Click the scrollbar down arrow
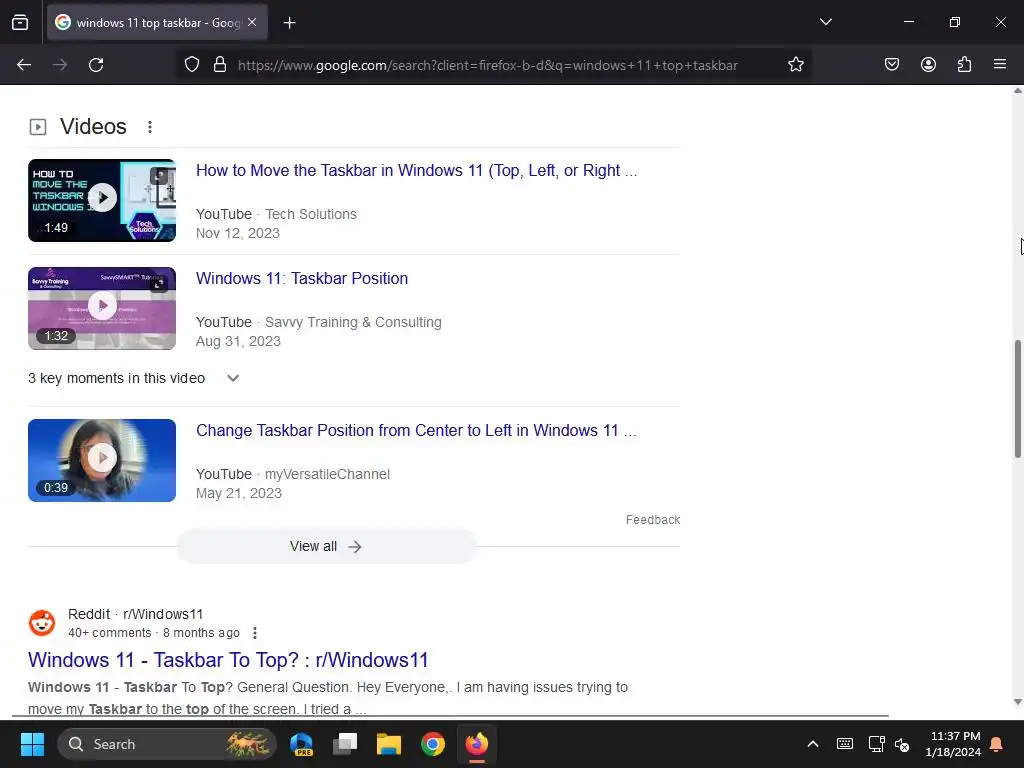 1017,702
